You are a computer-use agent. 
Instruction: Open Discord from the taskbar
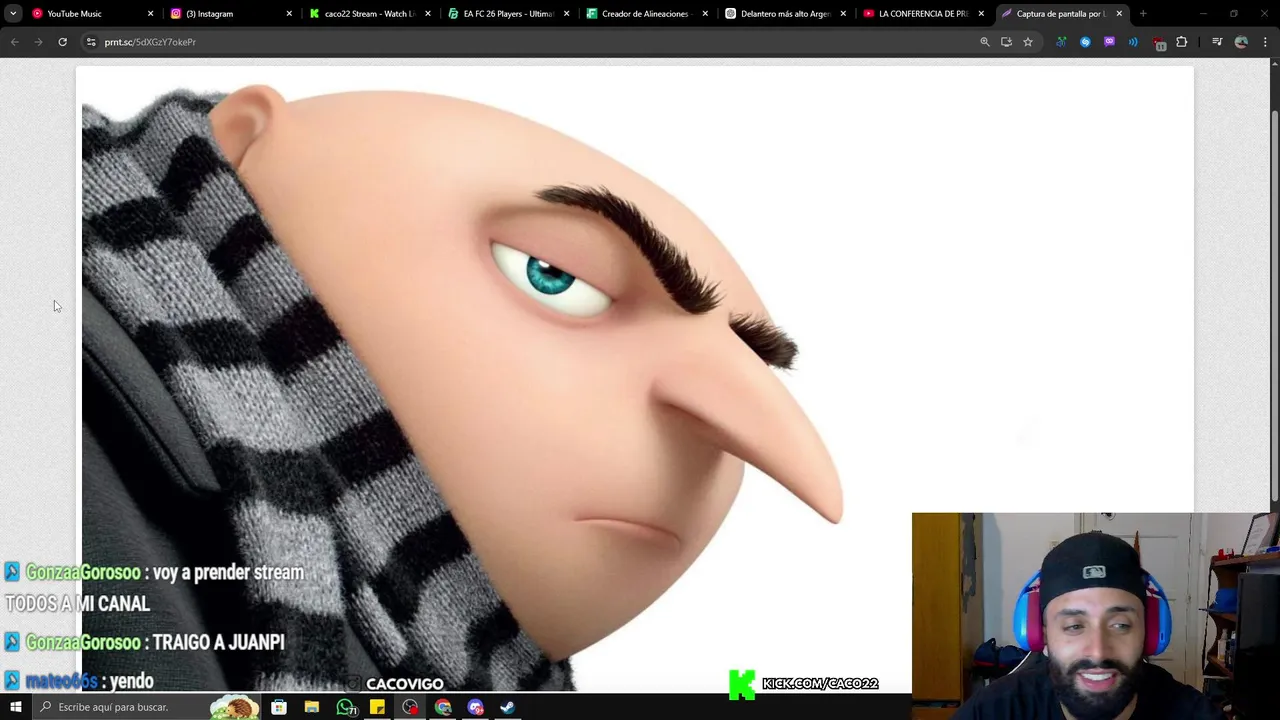475,707
